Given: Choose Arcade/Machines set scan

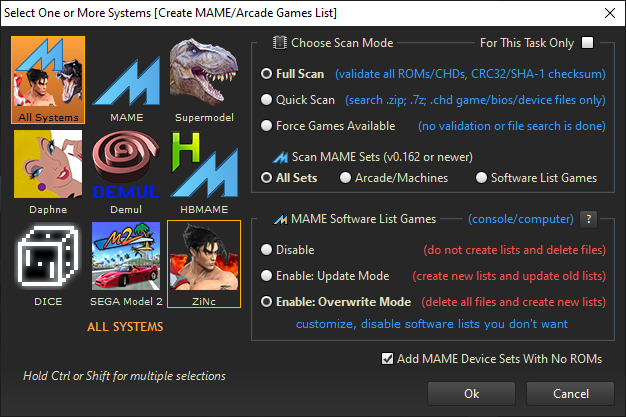Looking at the screenshot, I should click(346, 178).
